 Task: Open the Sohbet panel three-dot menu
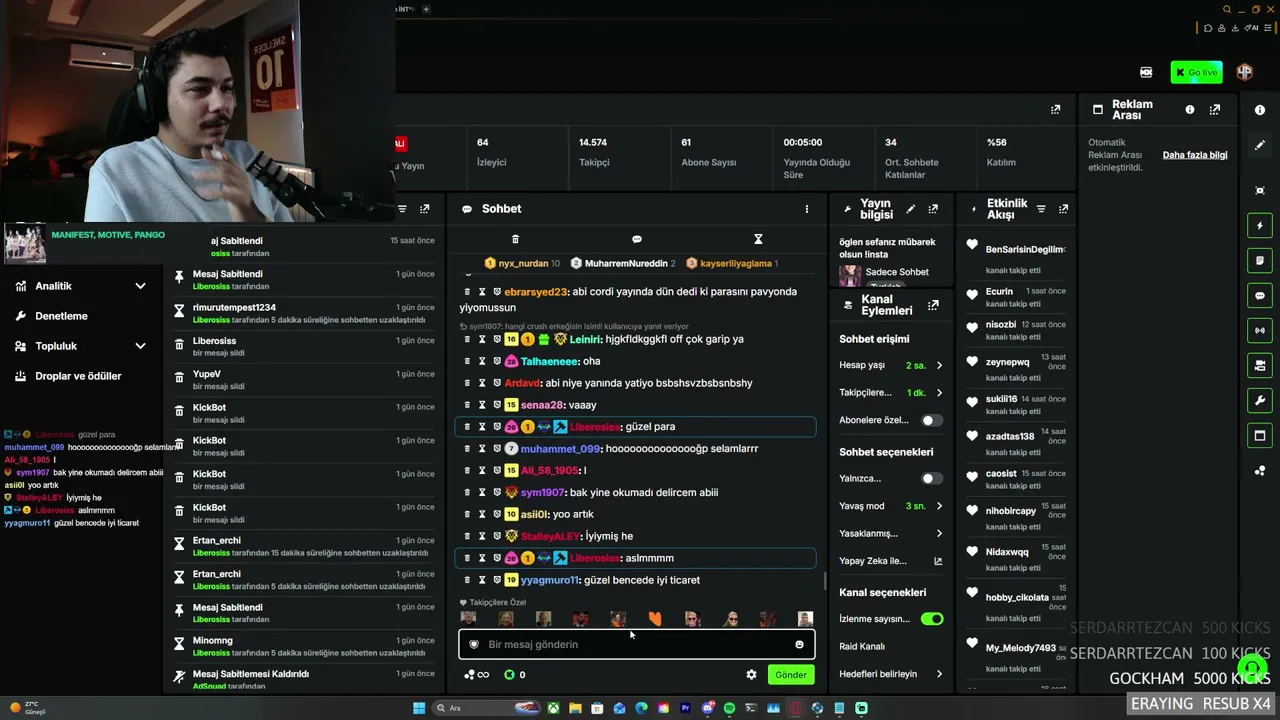[x=807, y=209]
